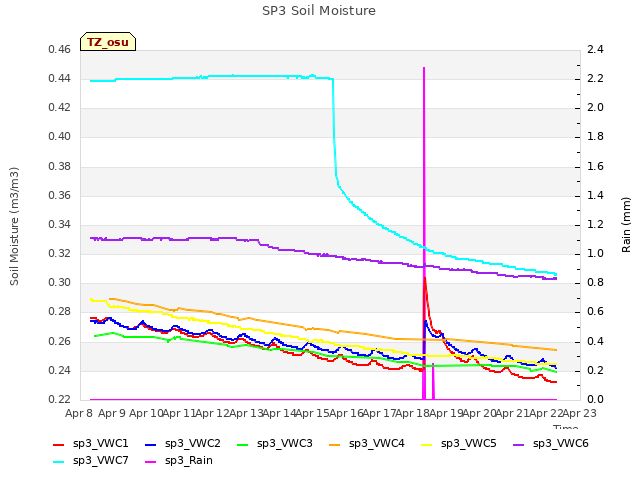640x480 pixels.
Task: Select the sp3_Rain legend entry
Action: (179, 461)
